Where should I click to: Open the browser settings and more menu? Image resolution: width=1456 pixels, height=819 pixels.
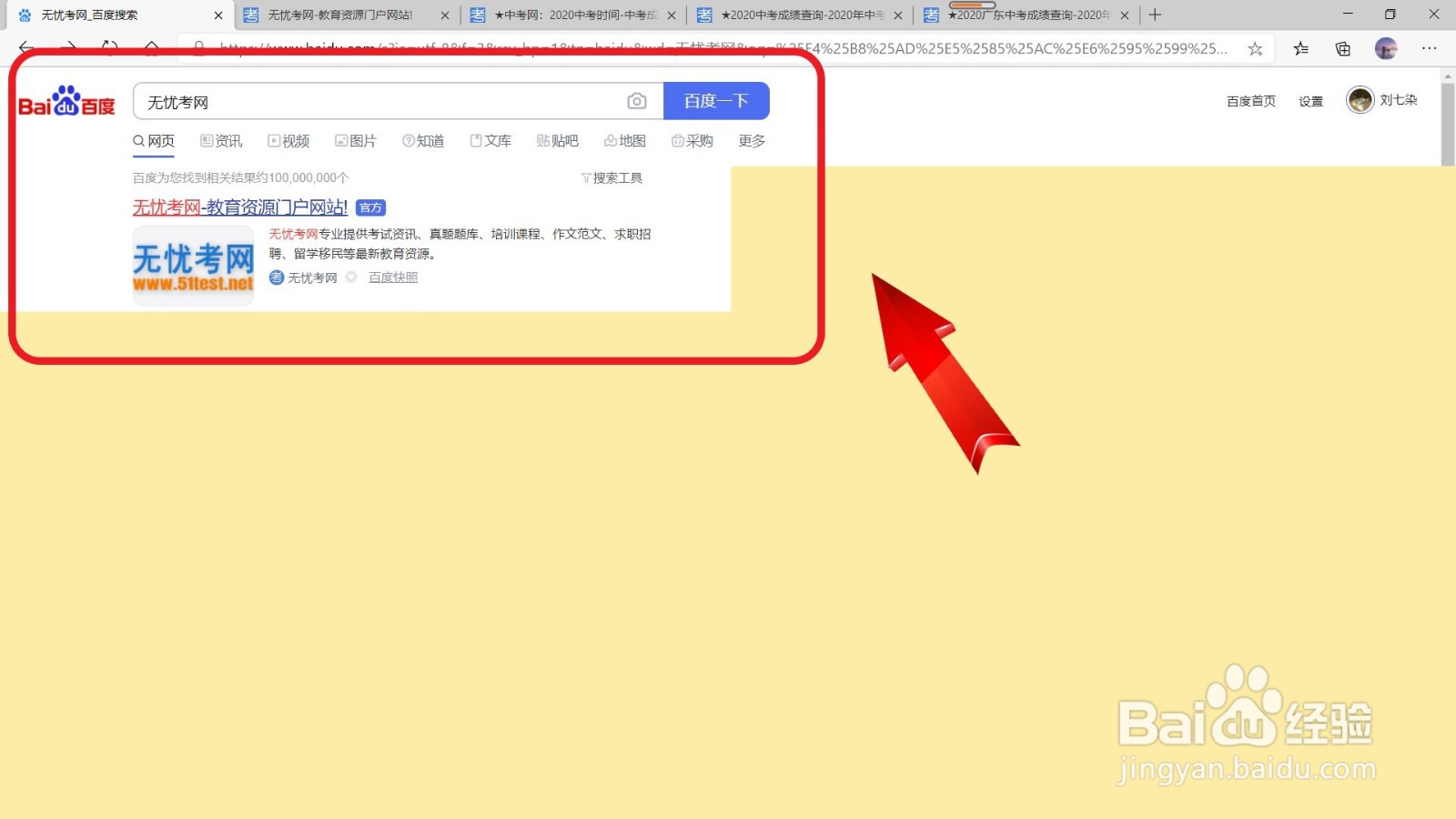(1430, 49)
